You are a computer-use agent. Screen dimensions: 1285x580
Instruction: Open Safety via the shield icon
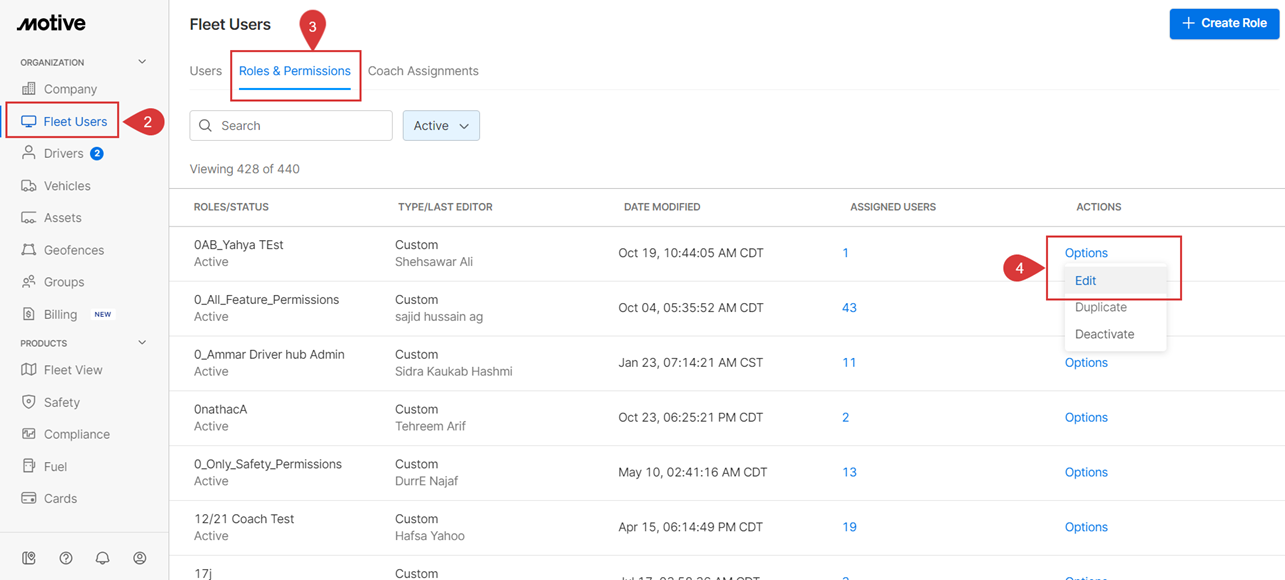pyautogui.click(x=29, y=402)
